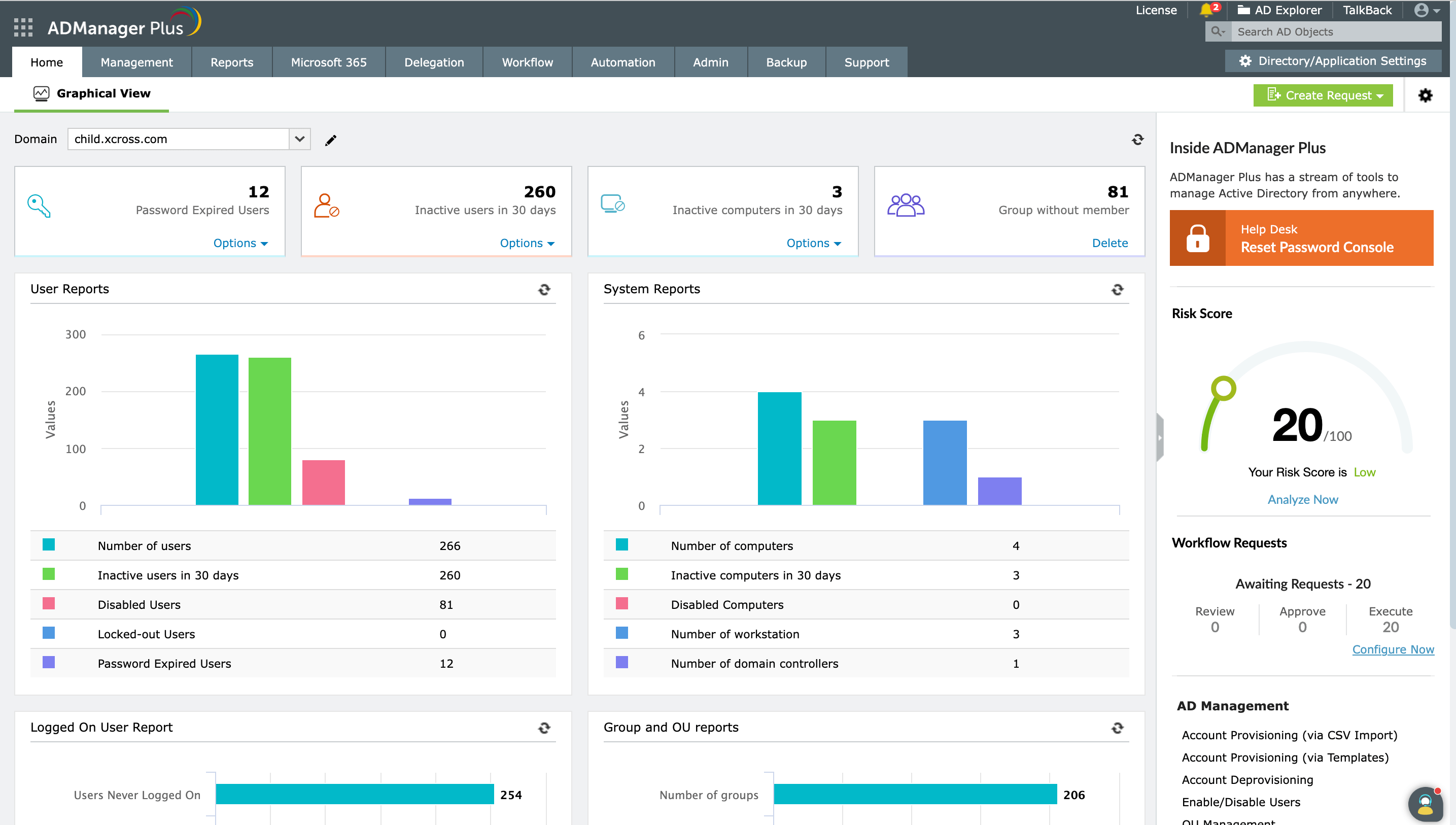Image resolution: width=1456 pixels, height=825 pixels.
Task: Click the dashboard settings gear icon
Action: 1425,95
